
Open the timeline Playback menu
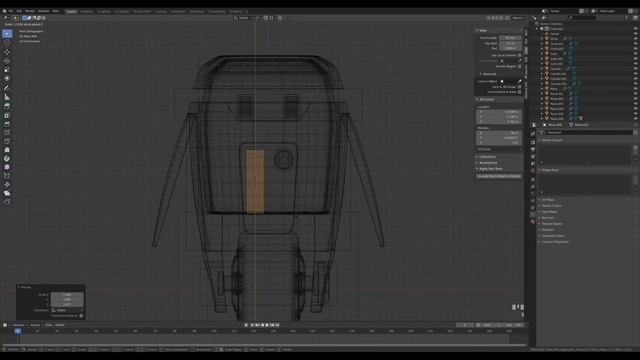pyautogui.click(x=18, y=325)
